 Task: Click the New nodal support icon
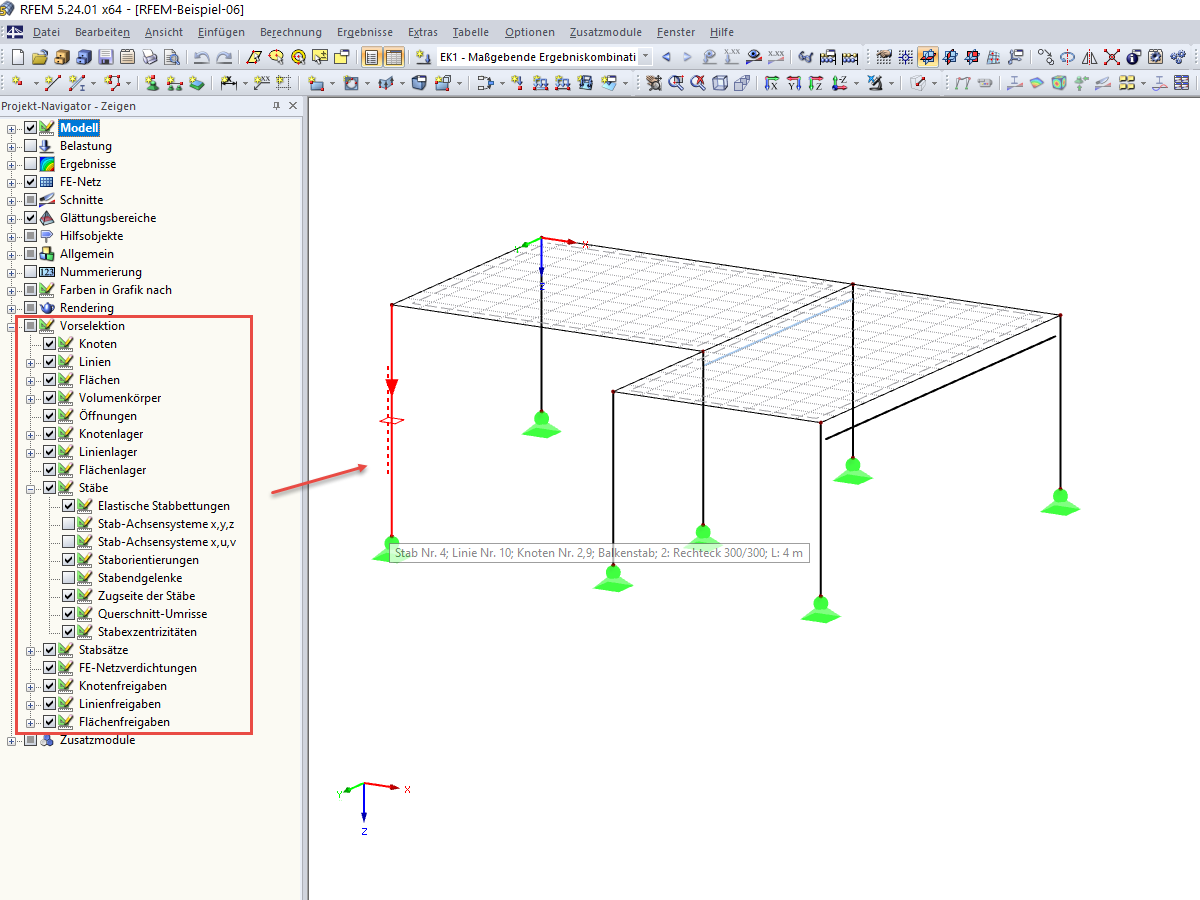(151, 83)
